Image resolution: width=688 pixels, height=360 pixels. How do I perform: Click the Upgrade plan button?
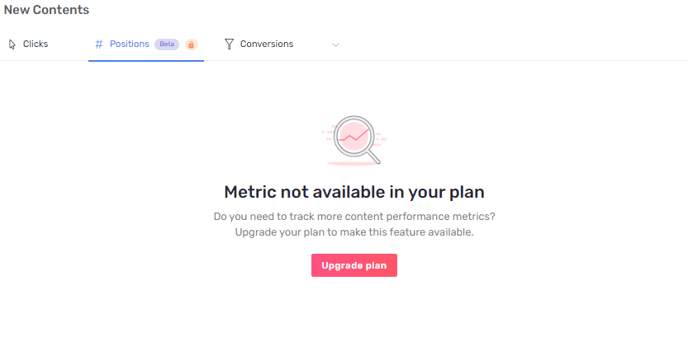[x=354, y=265]
